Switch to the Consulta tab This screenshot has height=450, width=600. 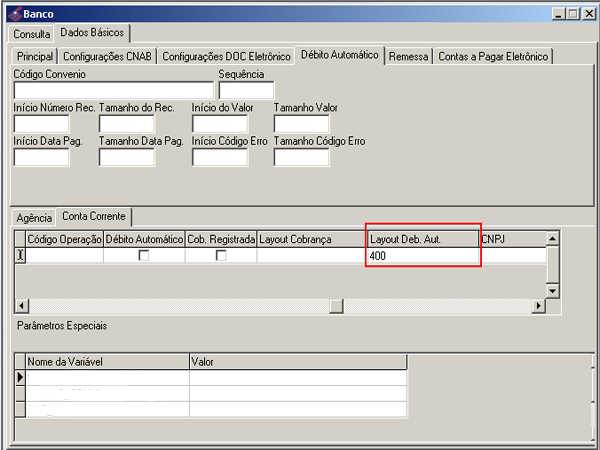point(32,34)
